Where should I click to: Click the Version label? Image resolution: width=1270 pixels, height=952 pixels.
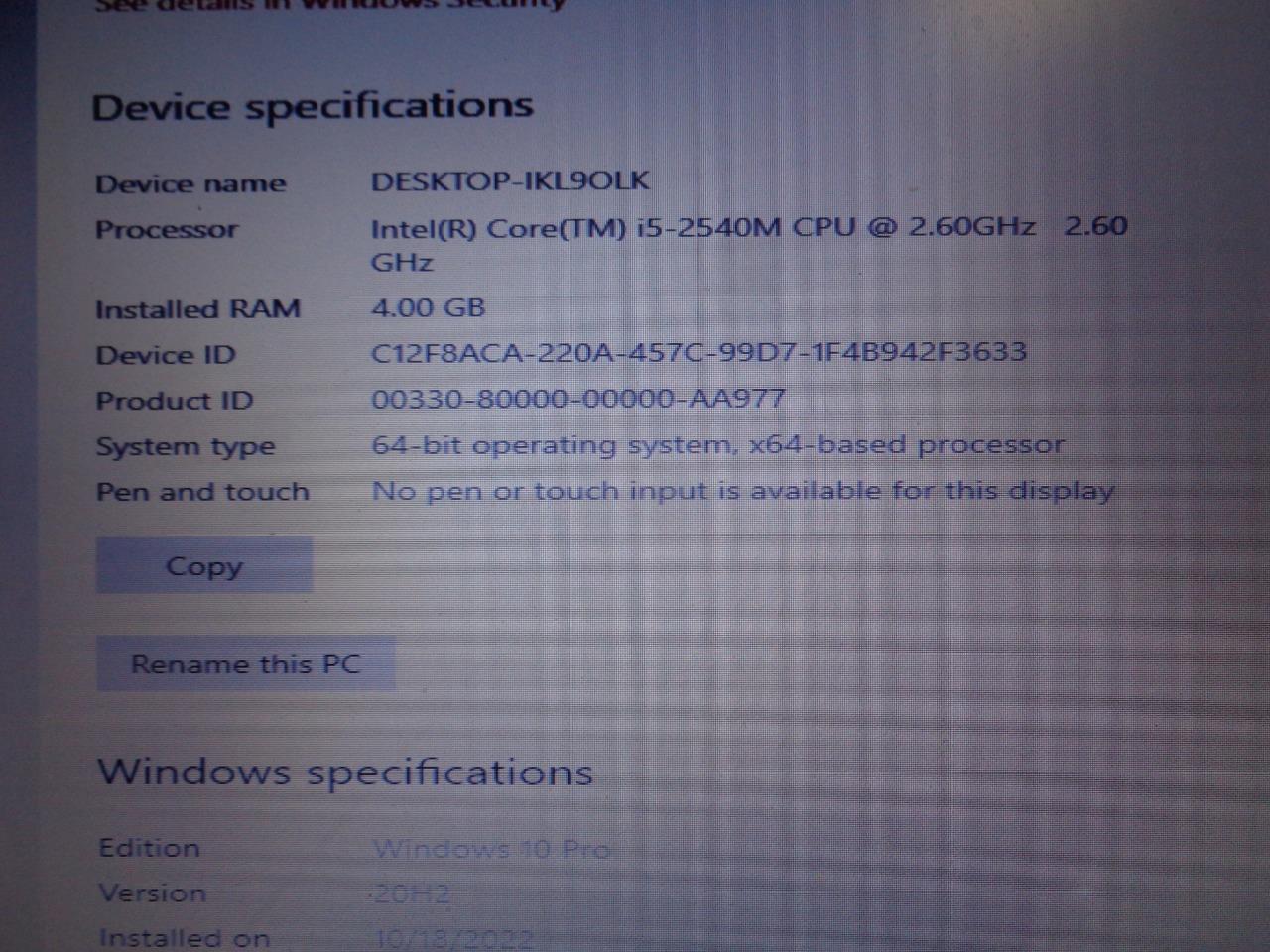pyautogui.click(x=152, y=892)
